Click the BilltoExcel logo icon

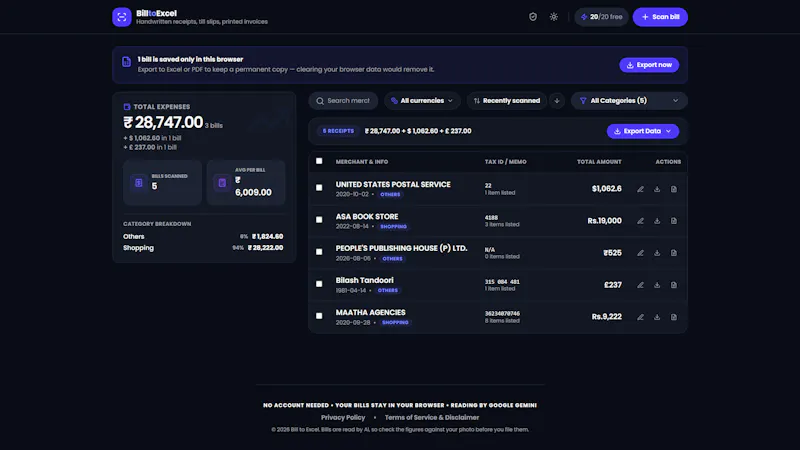122,17
